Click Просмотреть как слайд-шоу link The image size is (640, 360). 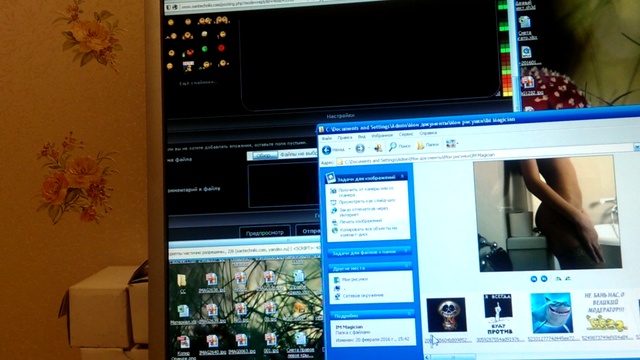[366, 201]
